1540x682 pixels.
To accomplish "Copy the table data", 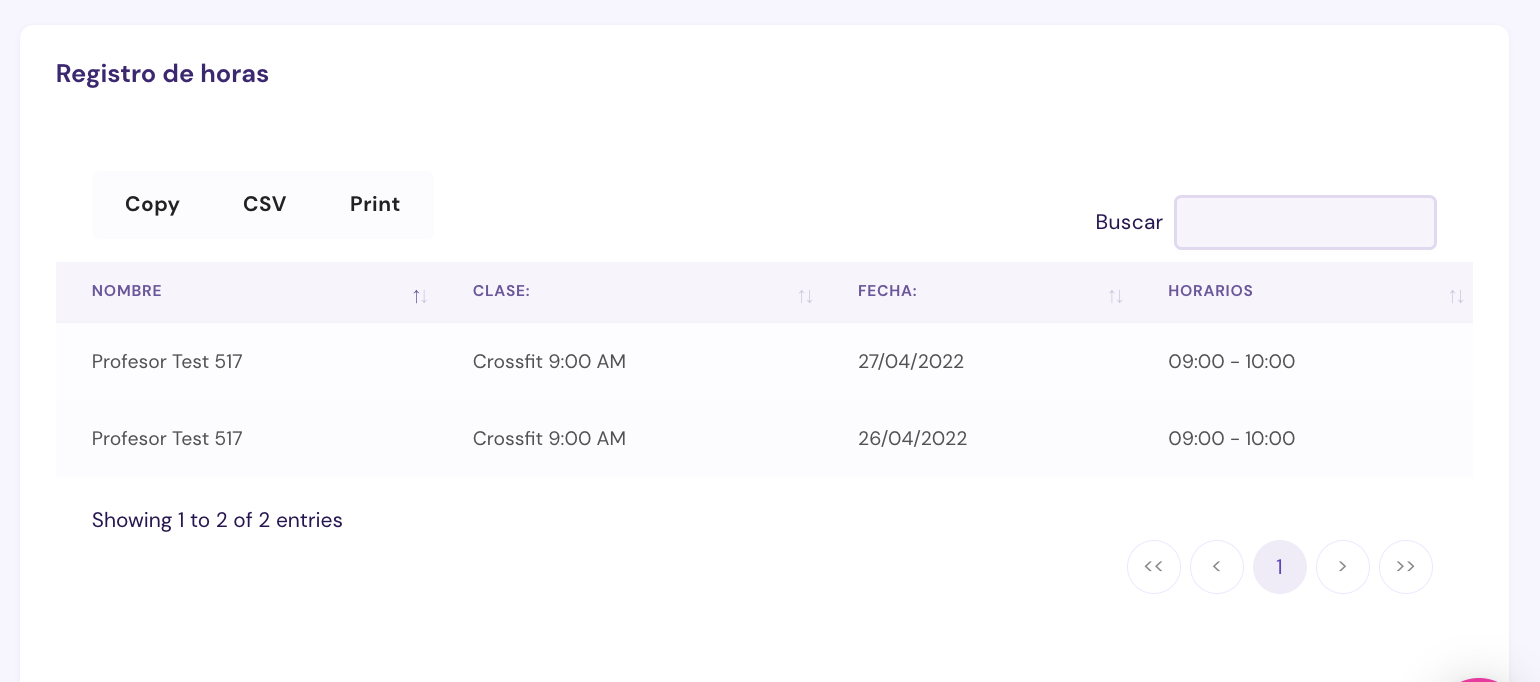I will coord(152,204).
